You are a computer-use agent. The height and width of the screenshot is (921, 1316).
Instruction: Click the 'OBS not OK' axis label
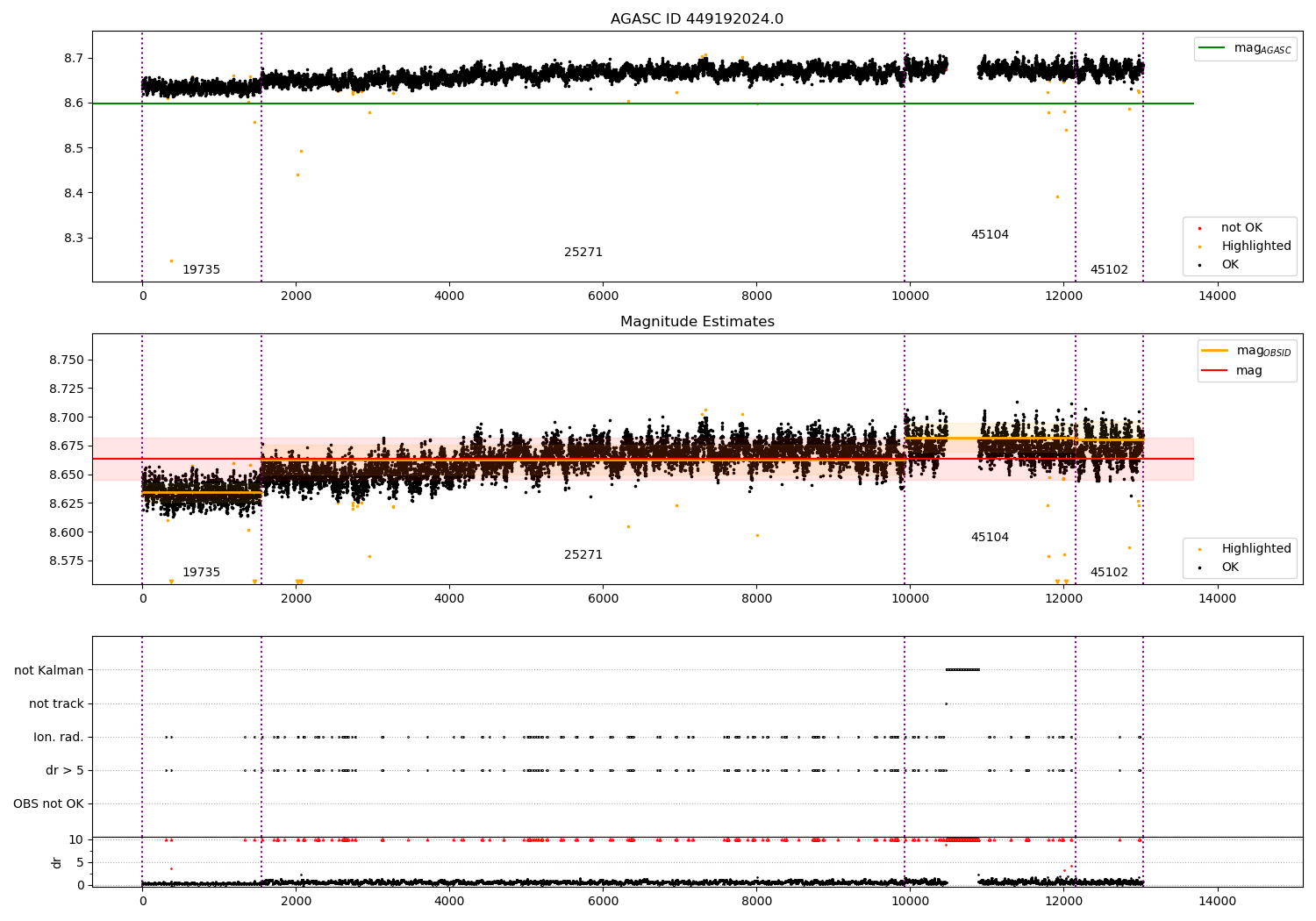48,804
